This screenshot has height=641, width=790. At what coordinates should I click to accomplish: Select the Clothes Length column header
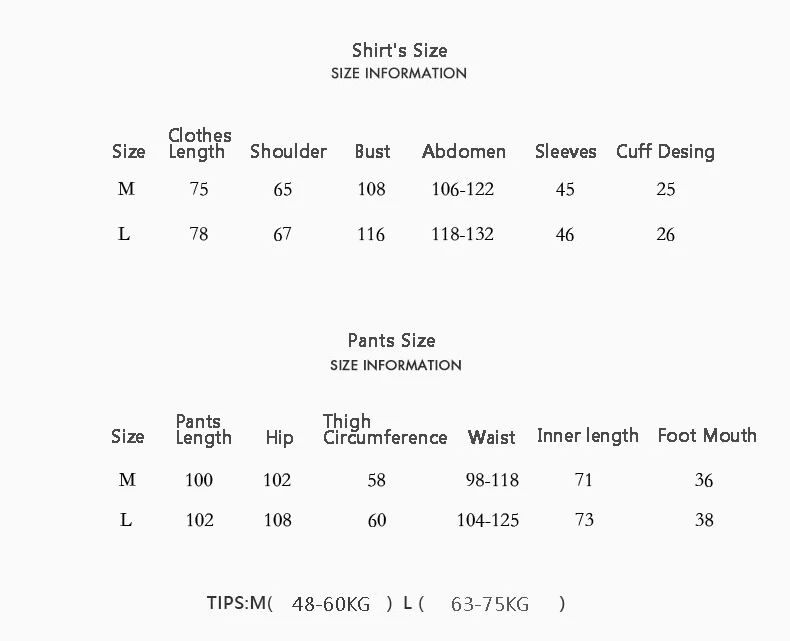pyautogui.click(x=200, y=144)
